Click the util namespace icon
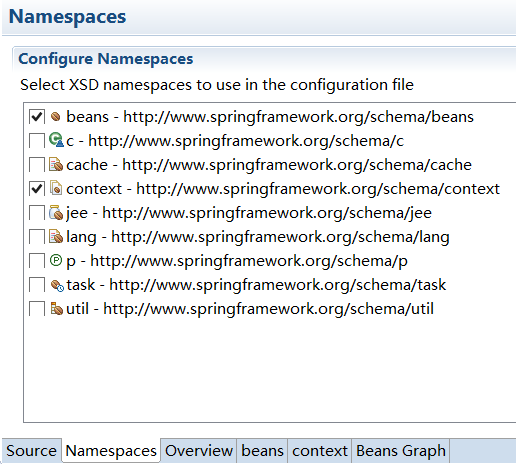 pos(56,308)
